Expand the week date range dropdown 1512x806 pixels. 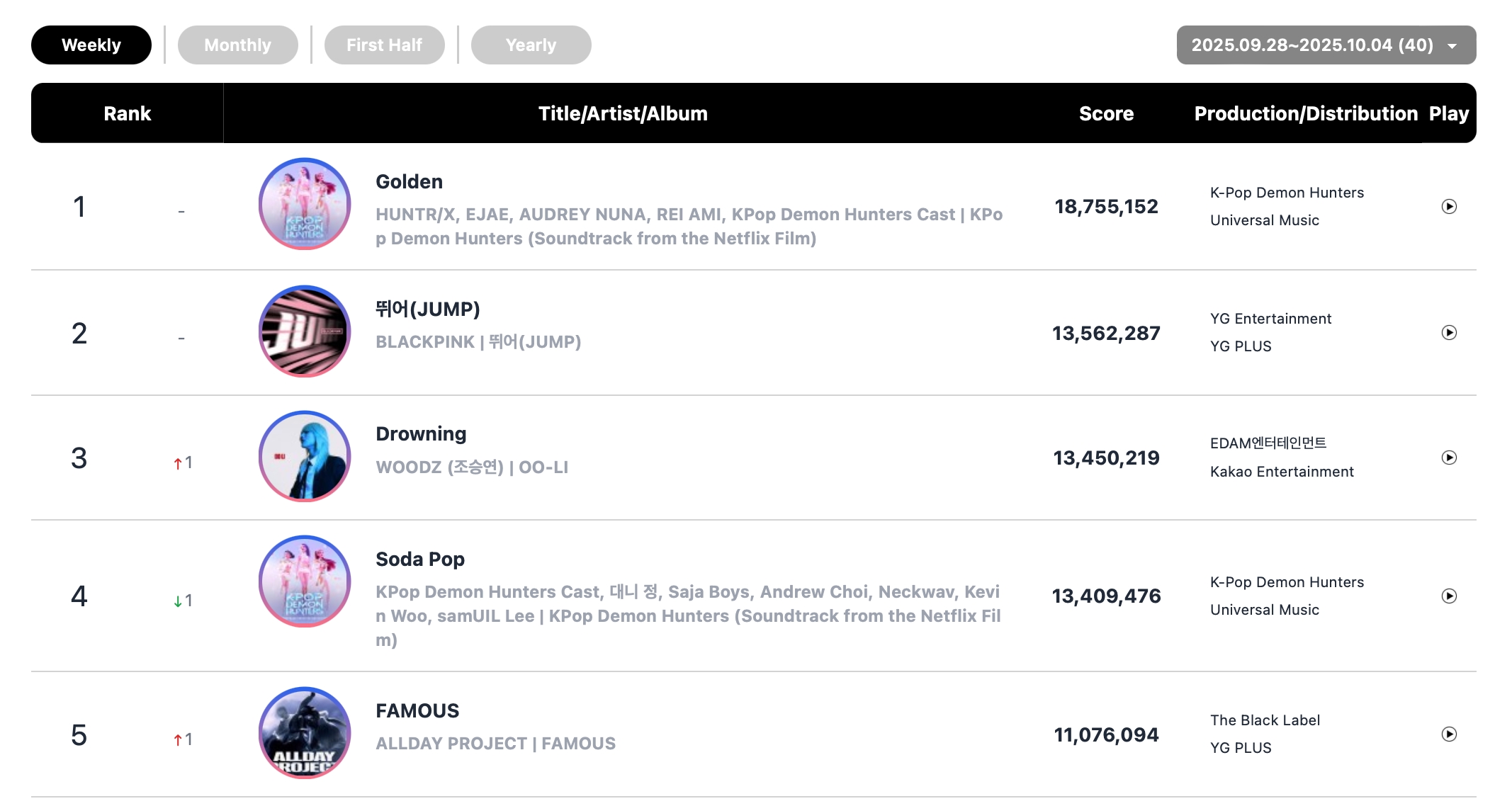pyautogui.click(x=1326, y=45)
